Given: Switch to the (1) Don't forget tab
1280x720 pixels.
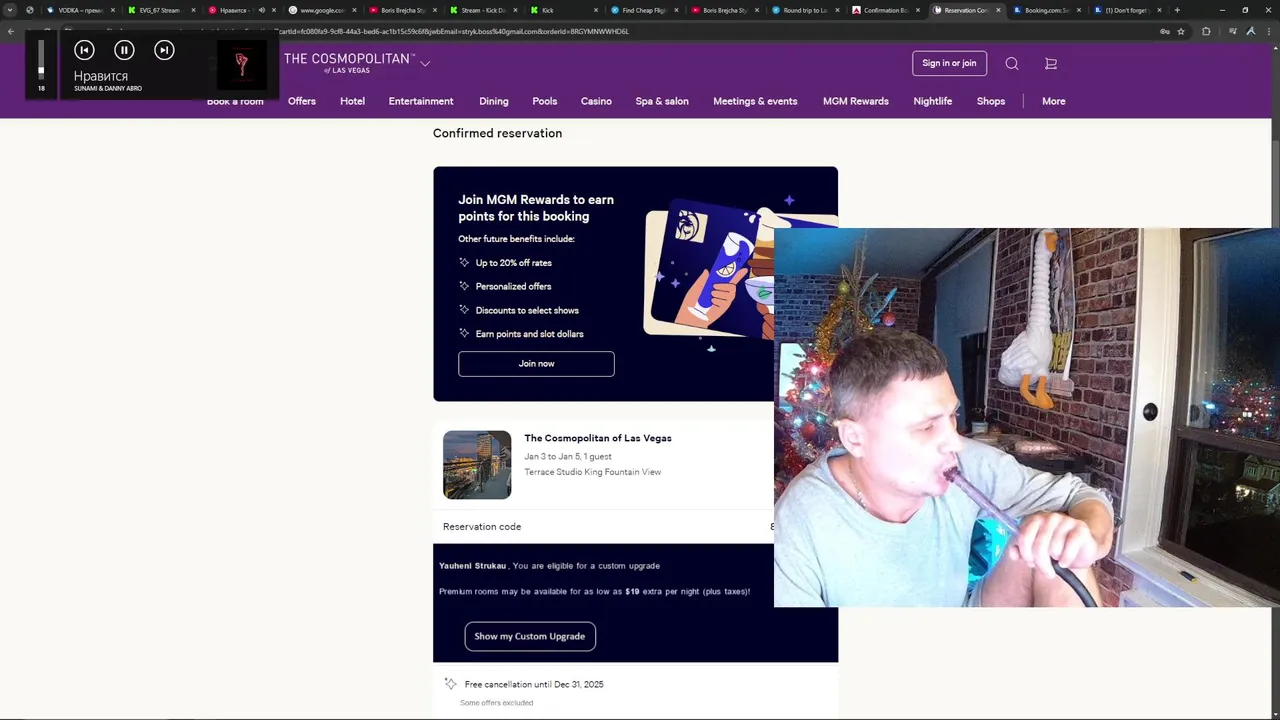Looking at the screenshot, I should point(1126,10).
